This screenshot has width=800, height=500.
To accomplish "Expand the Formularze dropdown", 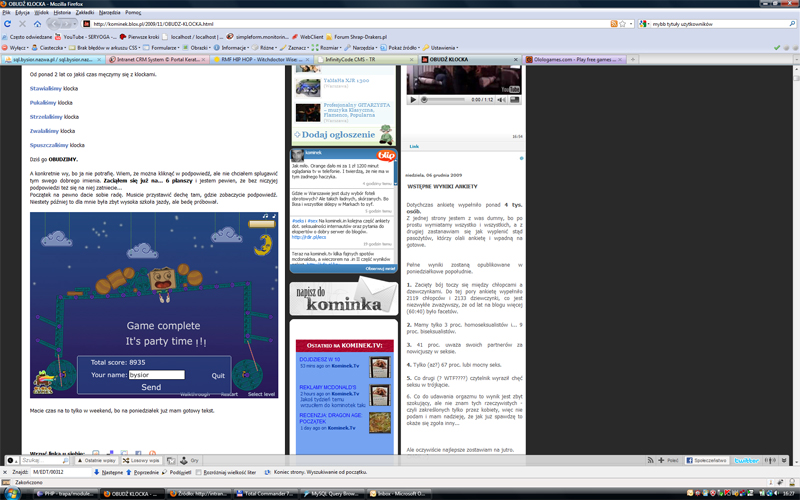I will (161, 48).
